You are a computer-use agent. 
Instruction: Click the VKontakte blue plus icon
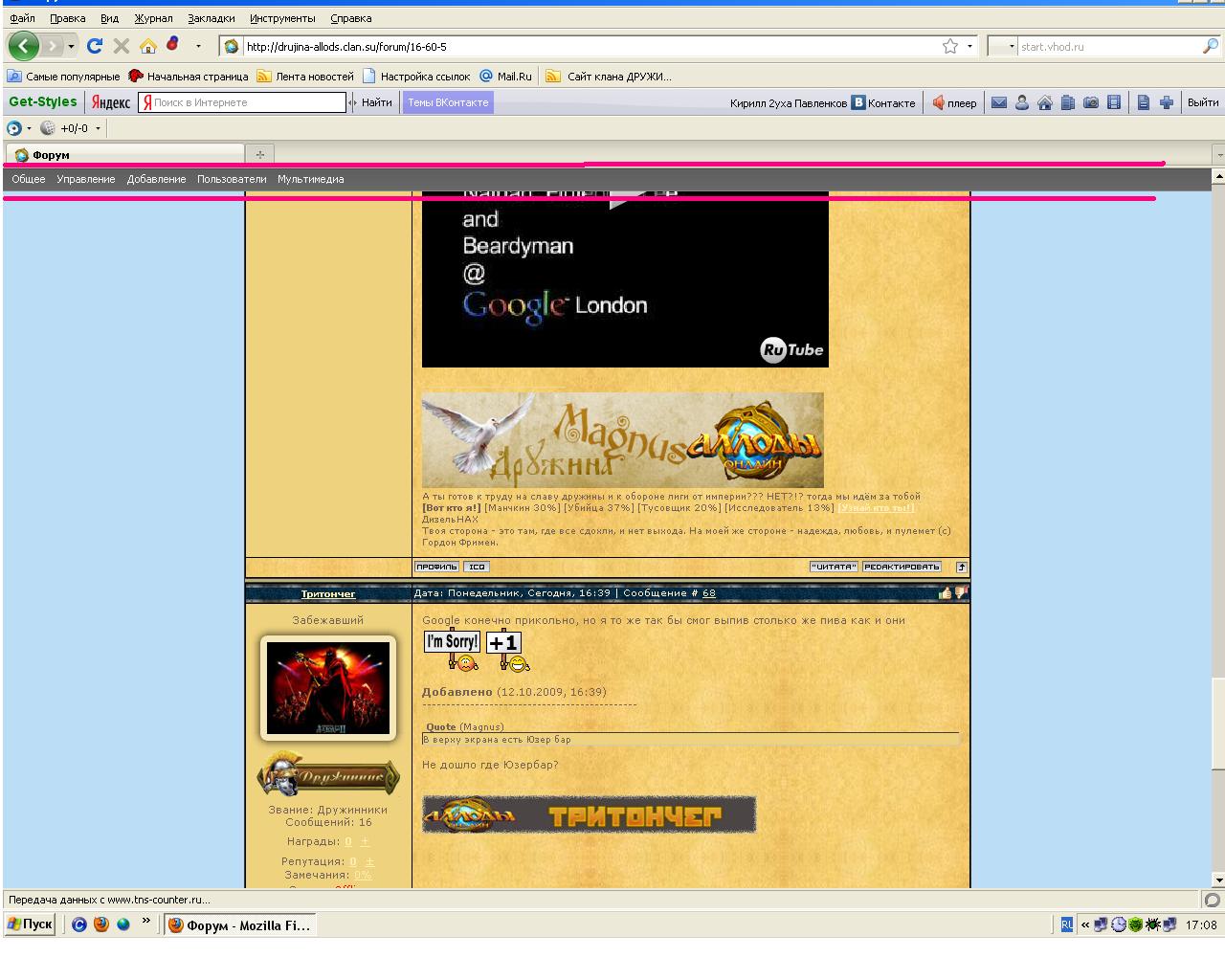tap(1167, 102)
